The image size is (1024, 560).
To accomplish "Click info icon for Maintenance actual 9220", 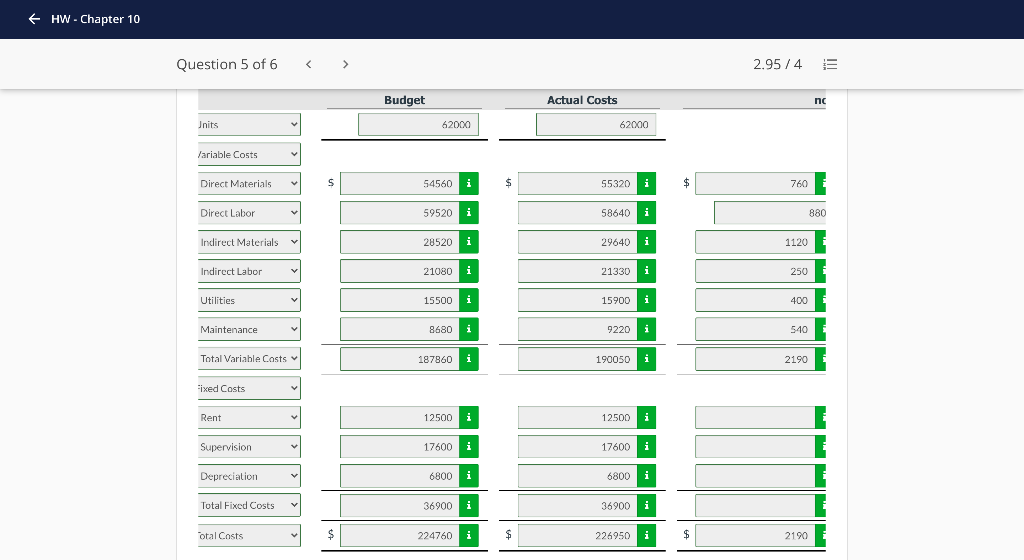I will pos(647,330).
